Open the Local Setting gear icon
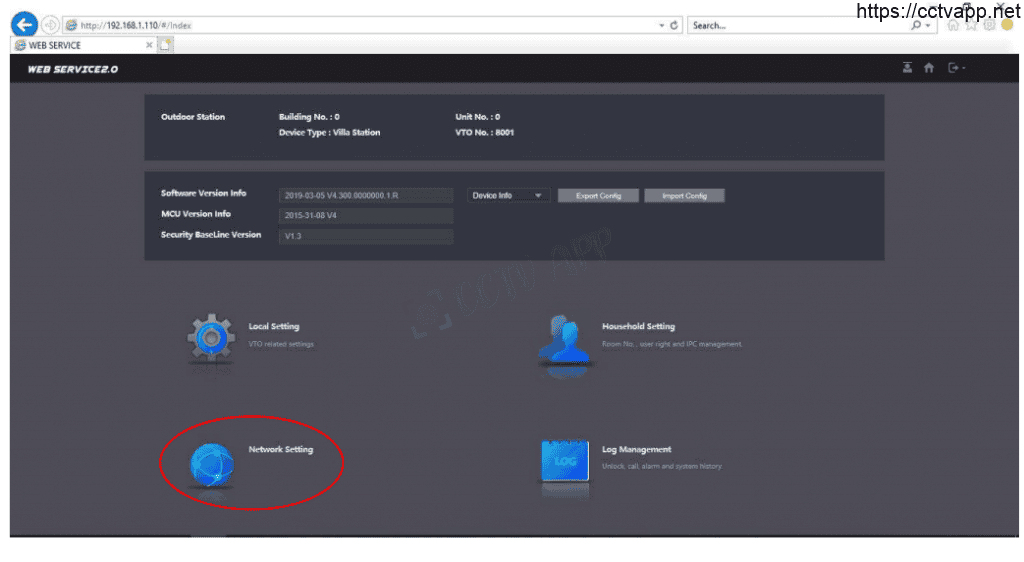 211,338
